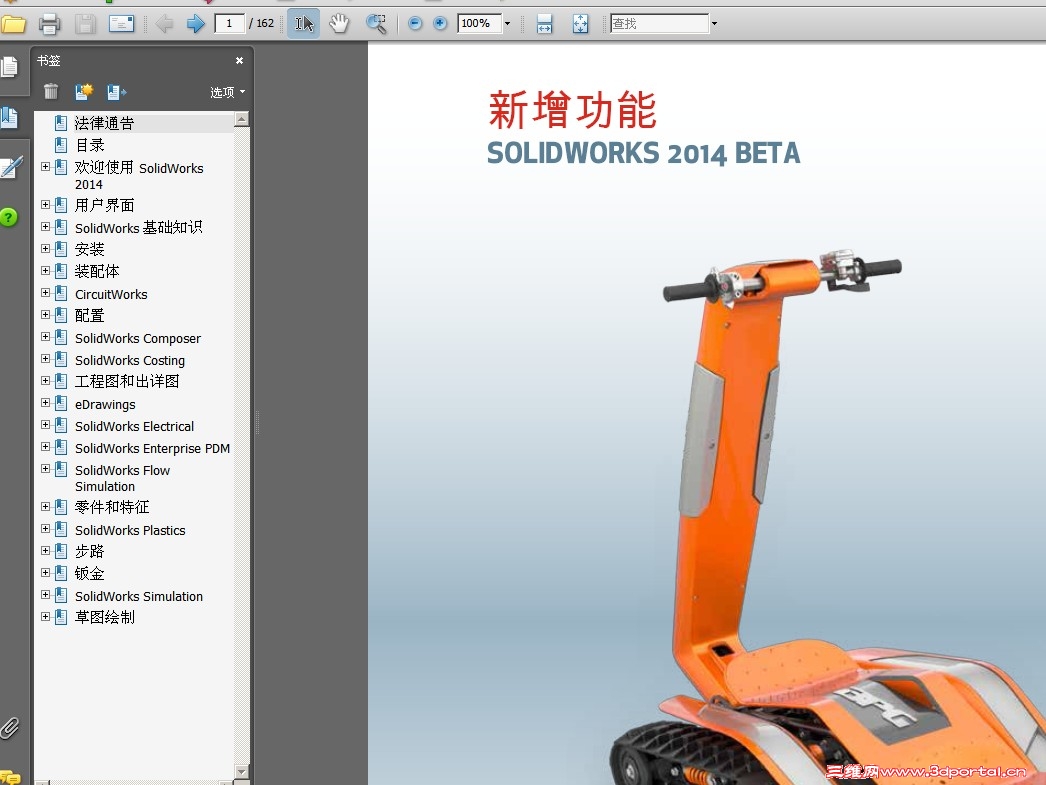
Task: Click the page number input field
Action: [x=229, y=23]
